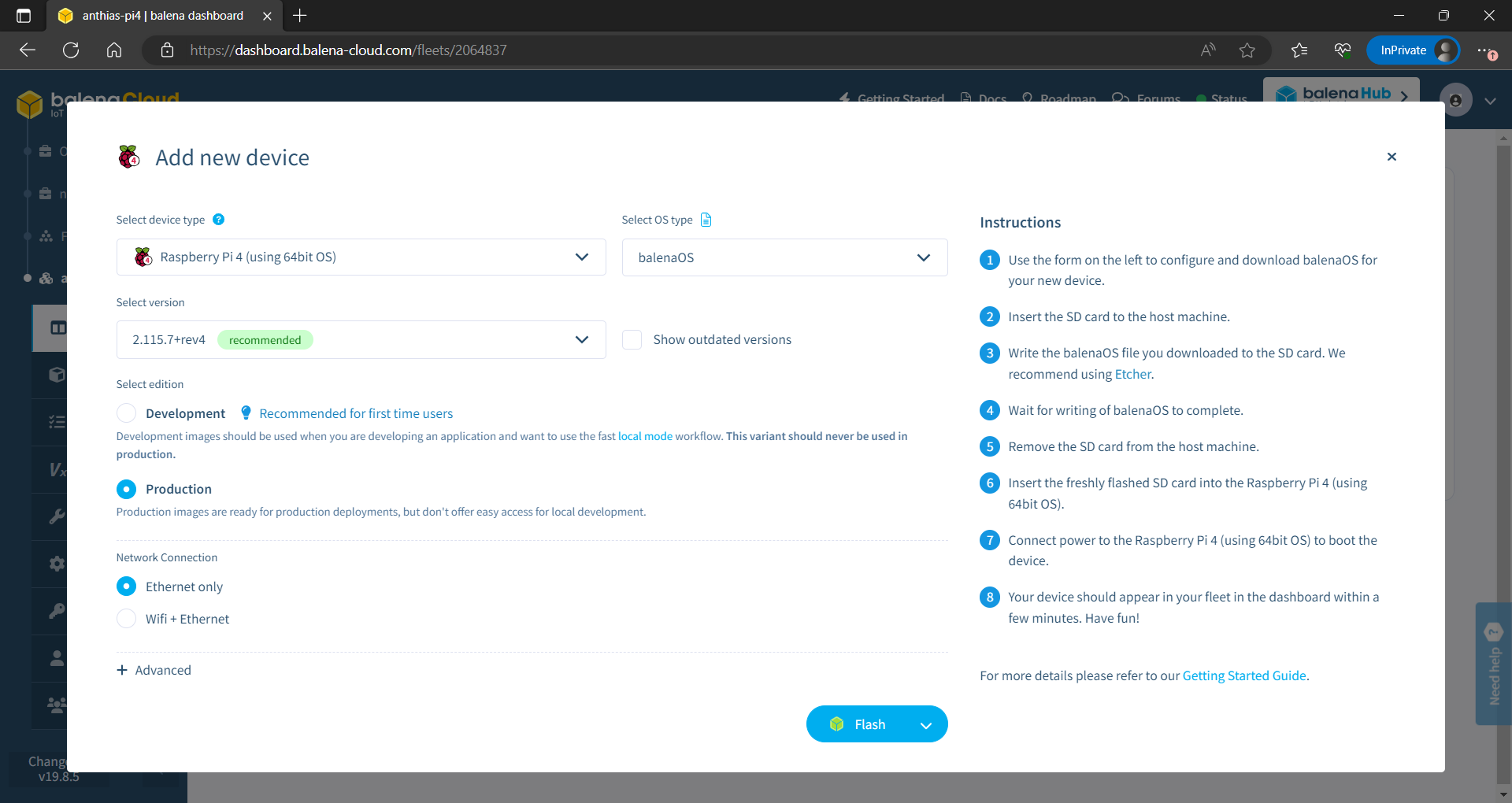Open the Need help side tab
The width and height of the screenshot is (1512, 803).
1493,664
